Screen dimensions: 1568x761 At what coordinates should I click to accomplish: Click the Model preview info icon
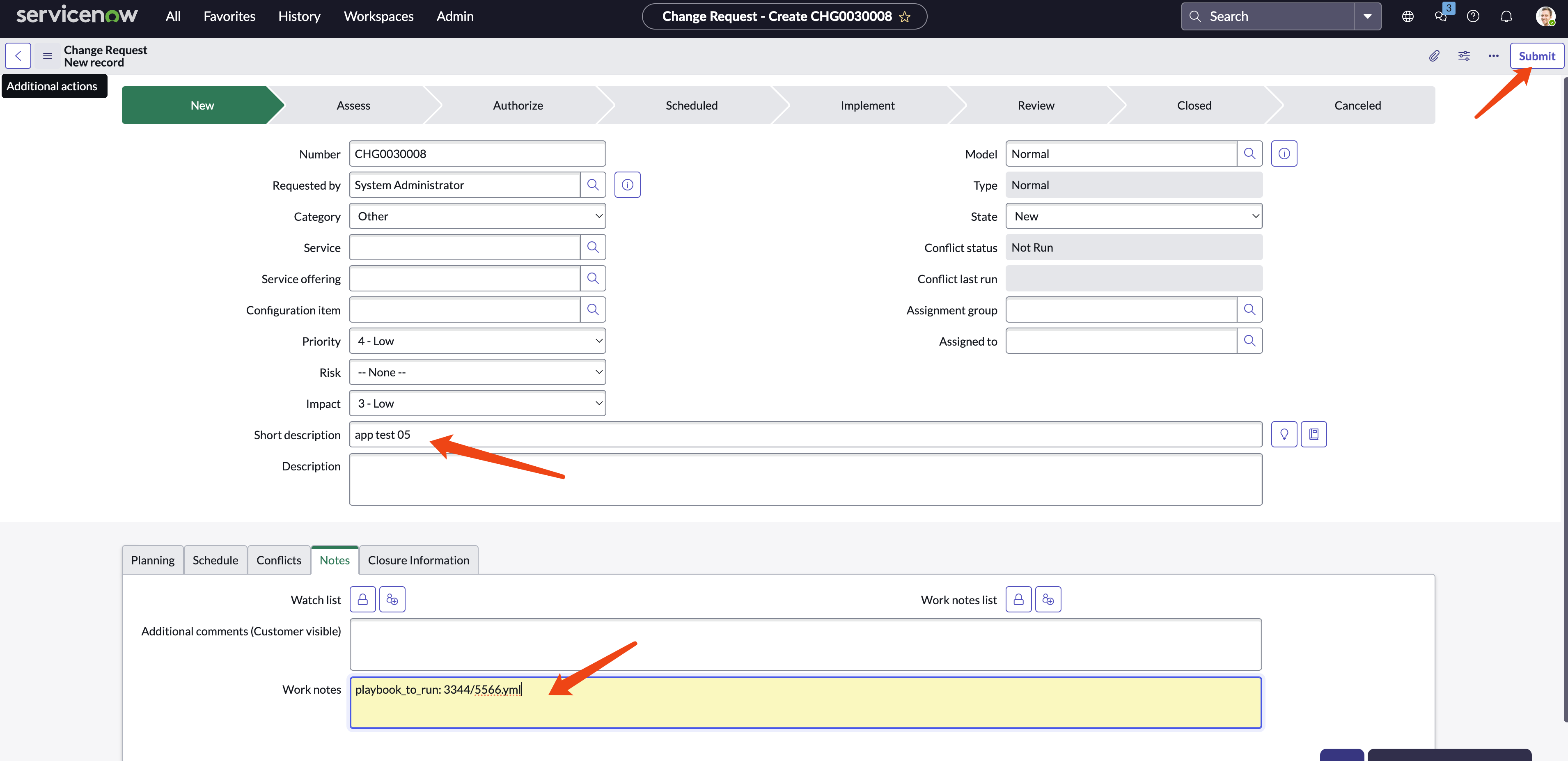(x=1284, y=154)
